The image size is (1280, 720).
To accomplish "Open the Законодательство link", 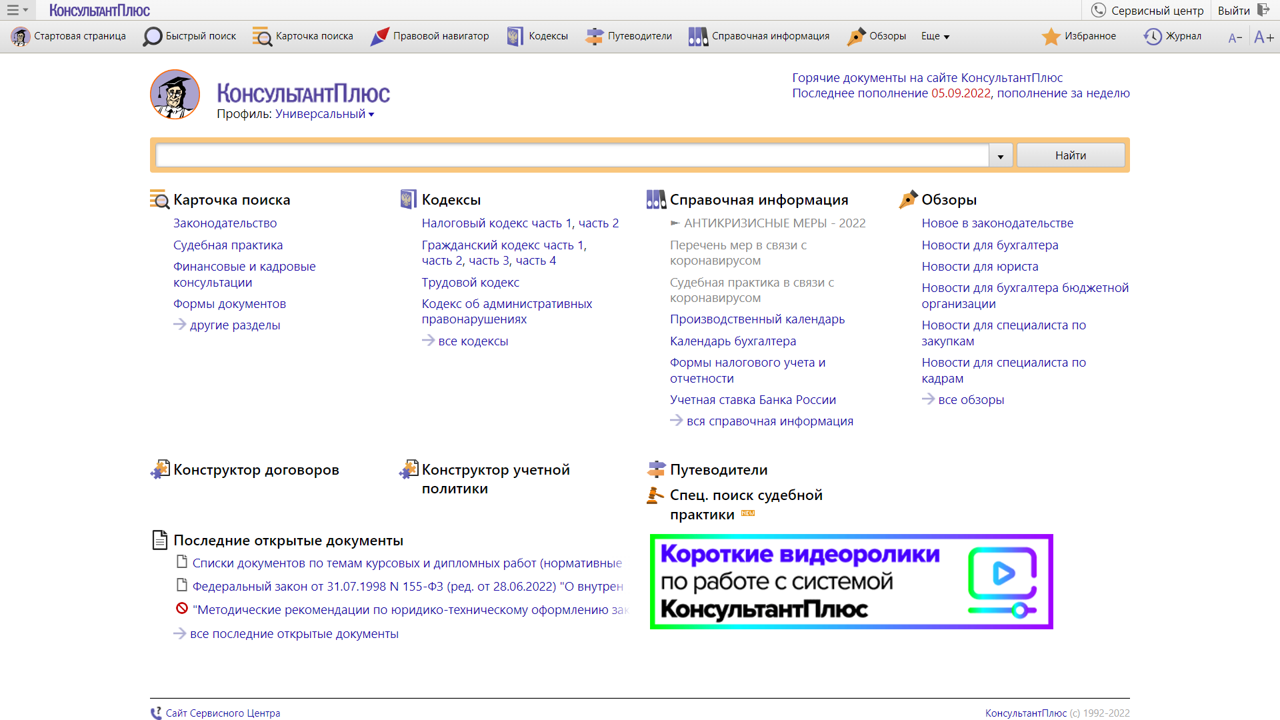I will [x=225, y=223].
